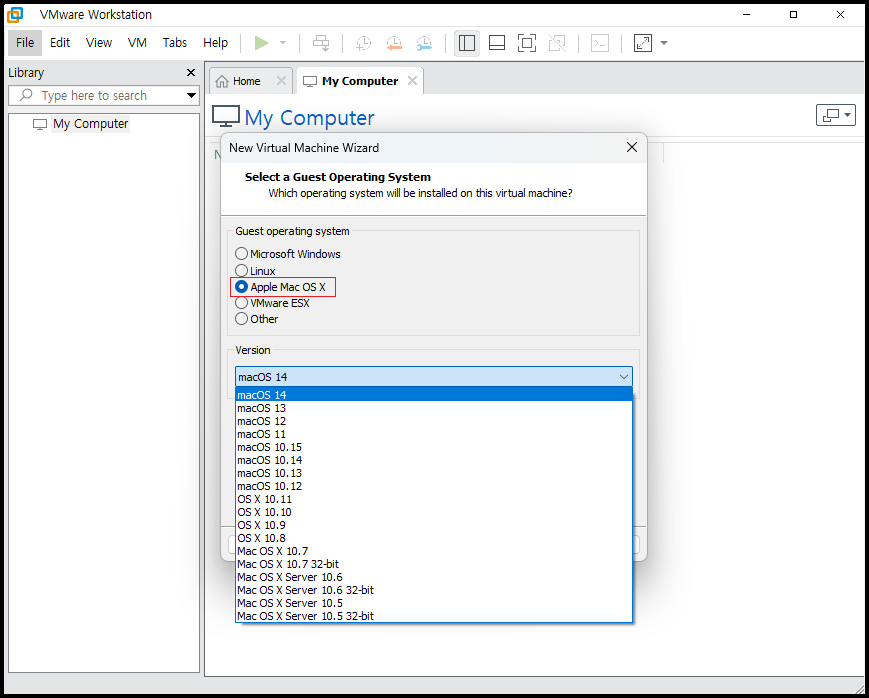Click the console view toolbar icon

[x=600, y=43]
